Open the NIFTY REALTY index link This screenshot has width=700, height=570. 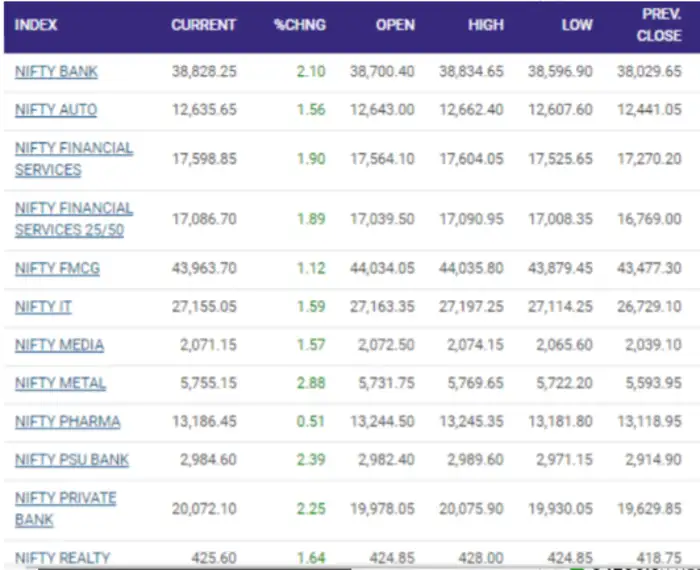coord(62,558)
